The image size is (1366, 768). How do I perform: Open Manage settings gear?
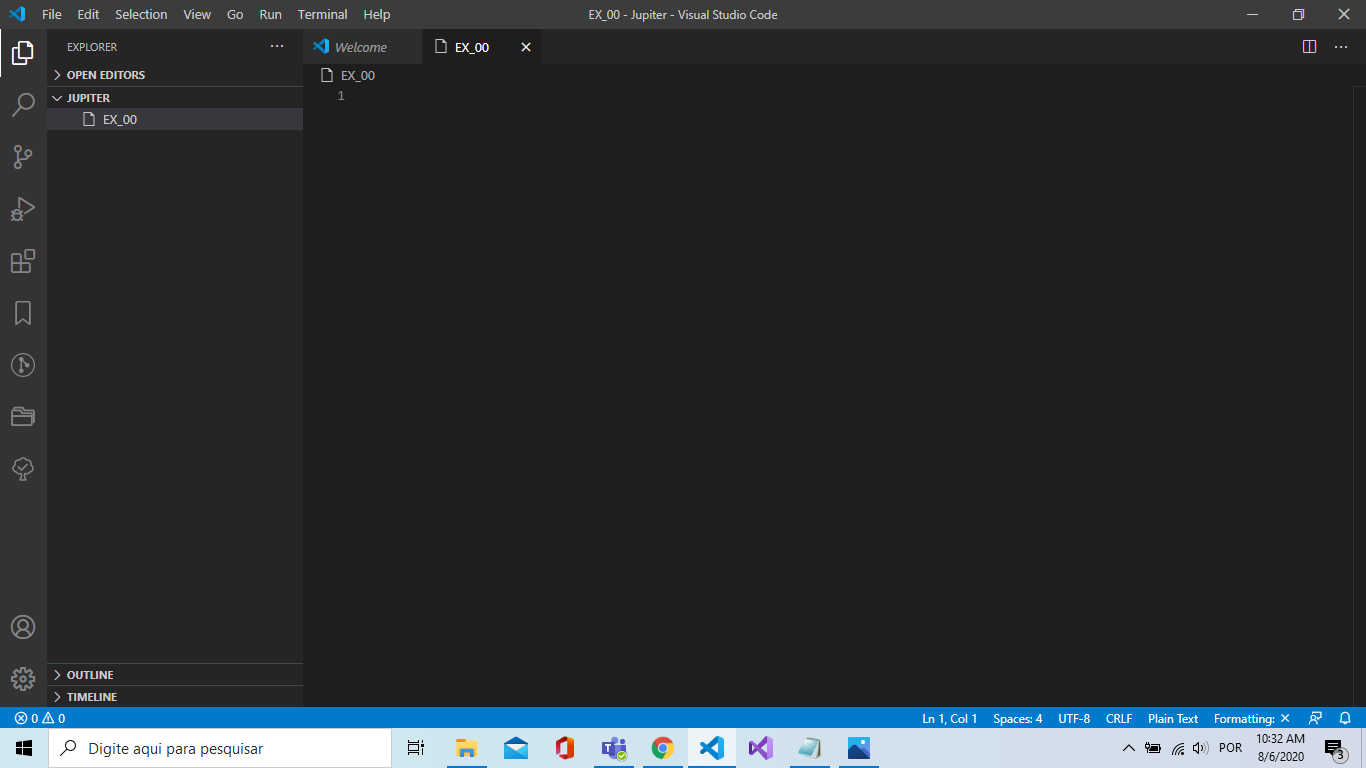click(22, 678)
